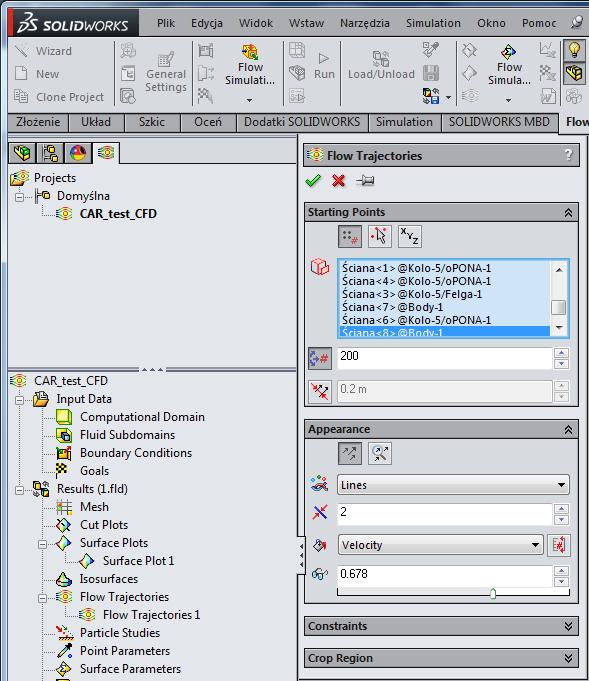Open the Okno menu
The width and height of the screenshot is (589, 681).
[x=491, y=23]
